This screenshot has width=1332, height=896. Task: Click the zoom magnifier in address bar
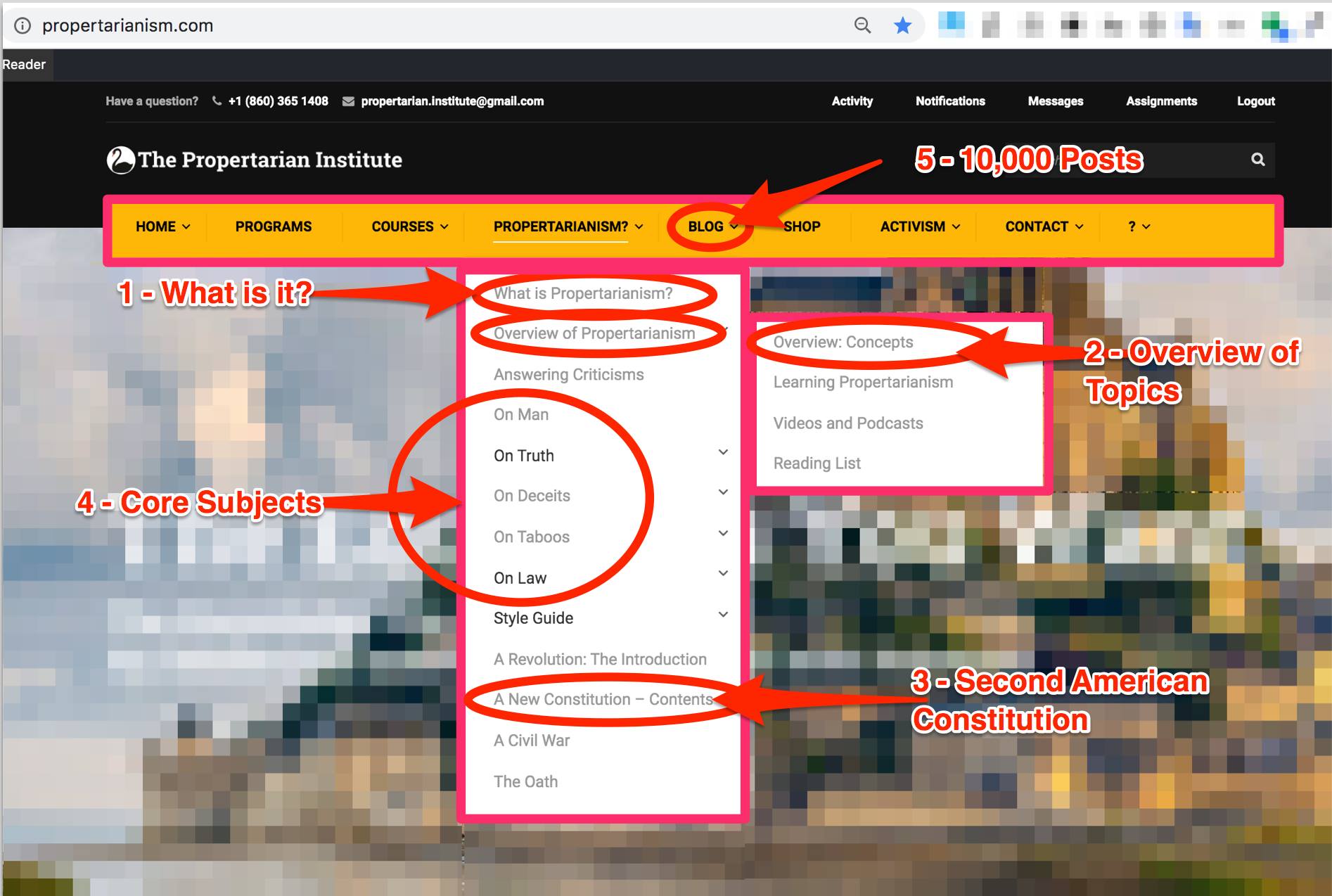[x=862, y=26]
